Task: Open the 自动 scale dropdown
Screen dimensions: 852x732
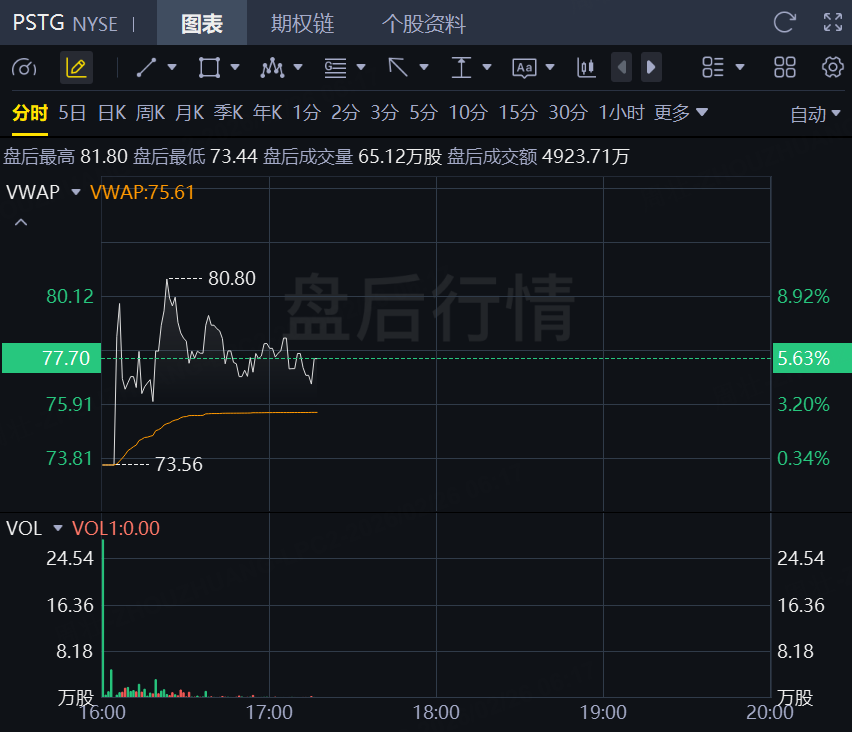Action: (816, 114)
